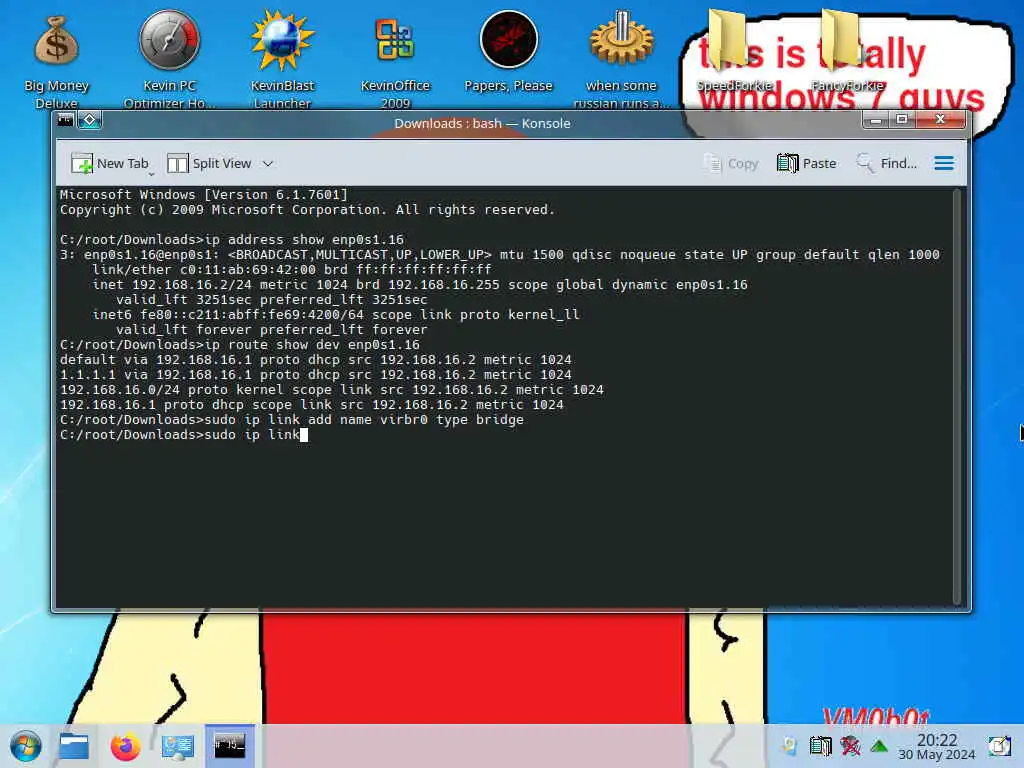Expand hidden tray icons arrow

pyautogui.click(x=879, y=746)
